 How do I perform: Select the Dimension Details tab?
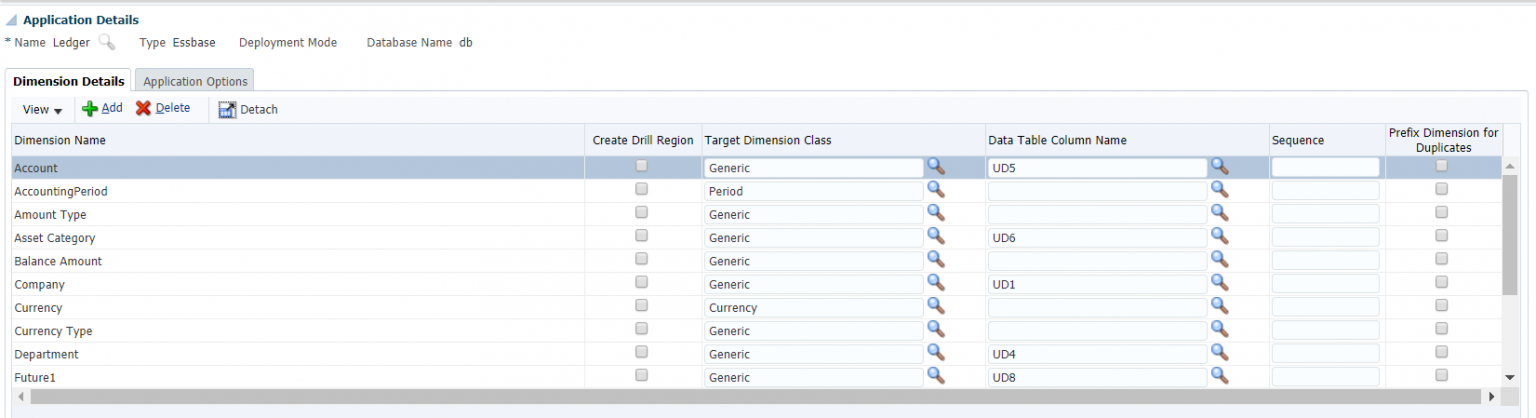click(x=69, y=81)
